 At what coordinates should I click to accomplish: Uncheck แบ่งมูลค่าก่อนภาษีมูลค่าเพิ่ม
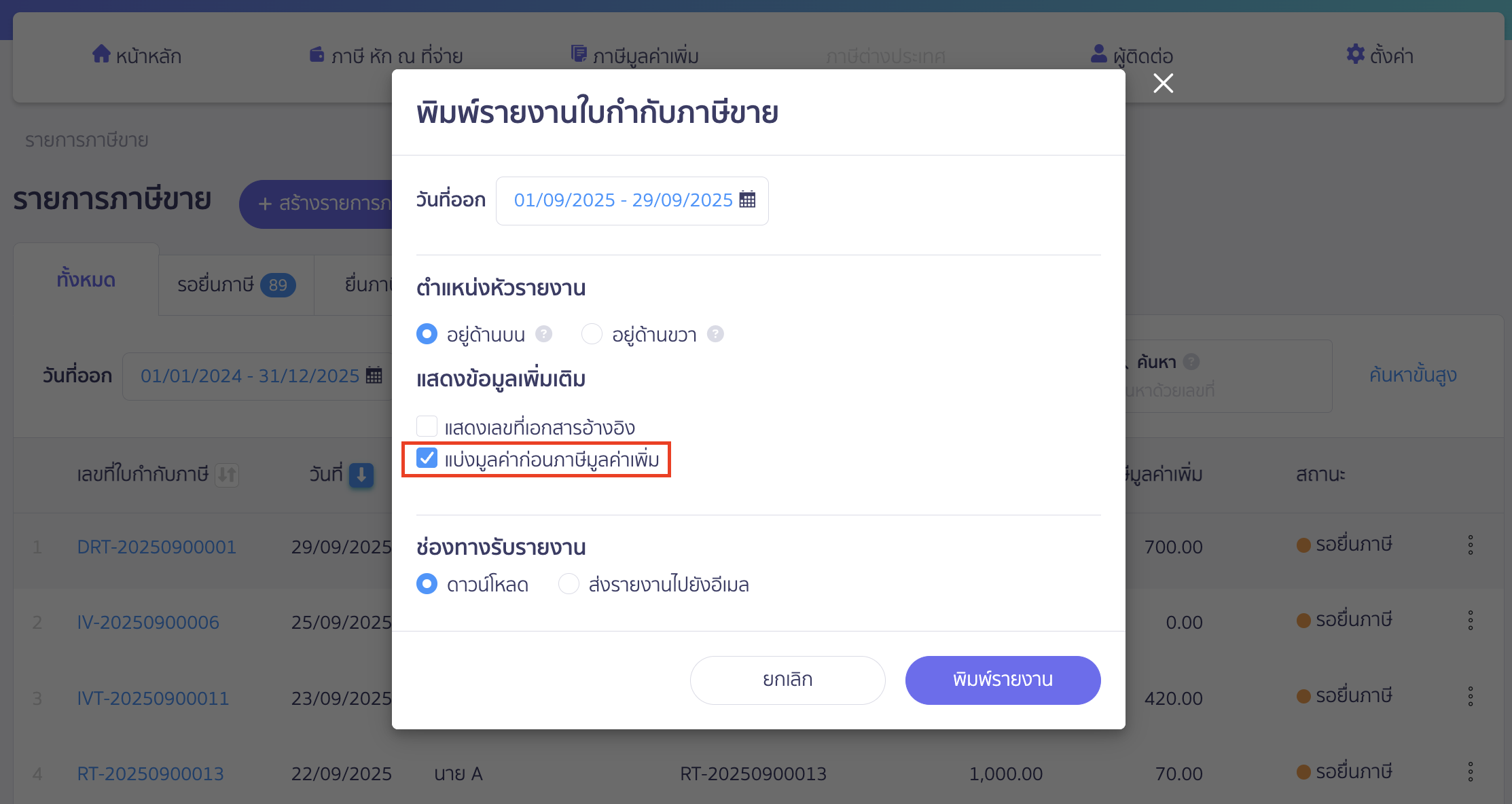427,458
